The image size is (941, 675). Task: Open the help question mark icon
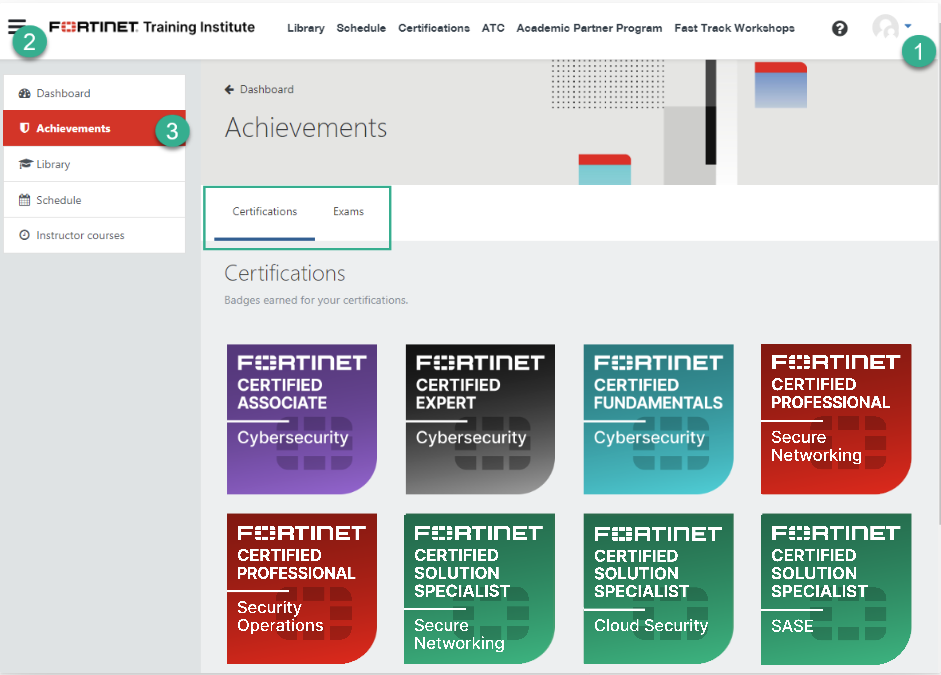[840, 28]
